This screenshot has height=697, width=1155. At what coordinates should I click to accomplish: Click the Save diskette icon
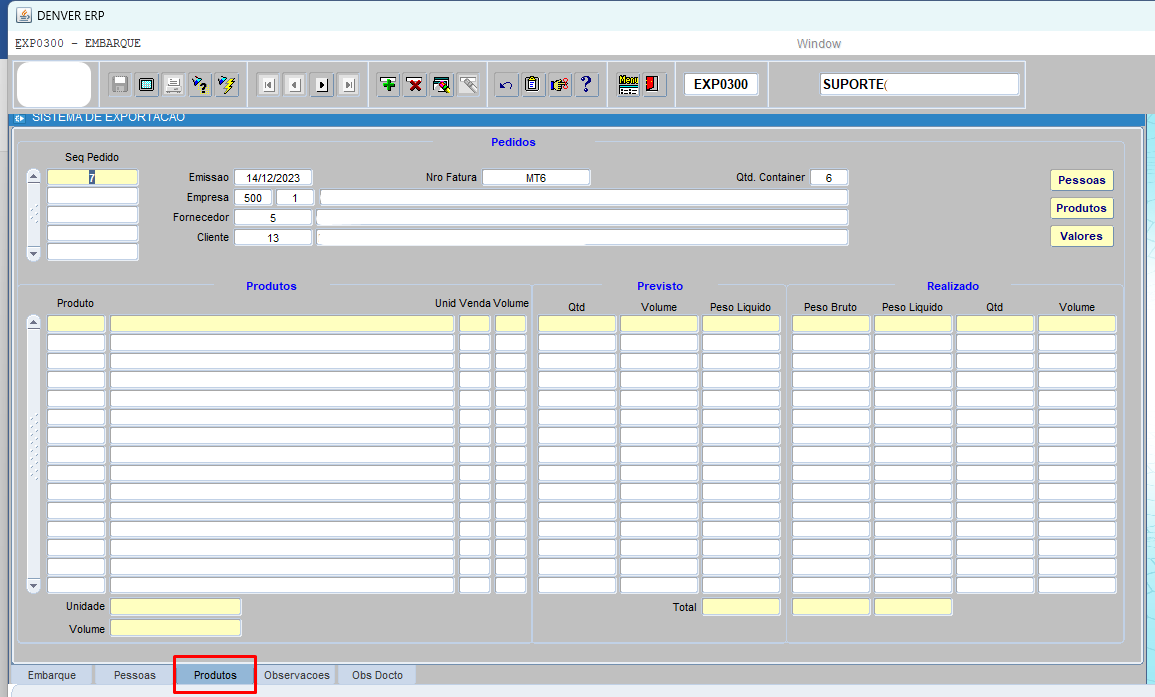click(x=120, y=85)
